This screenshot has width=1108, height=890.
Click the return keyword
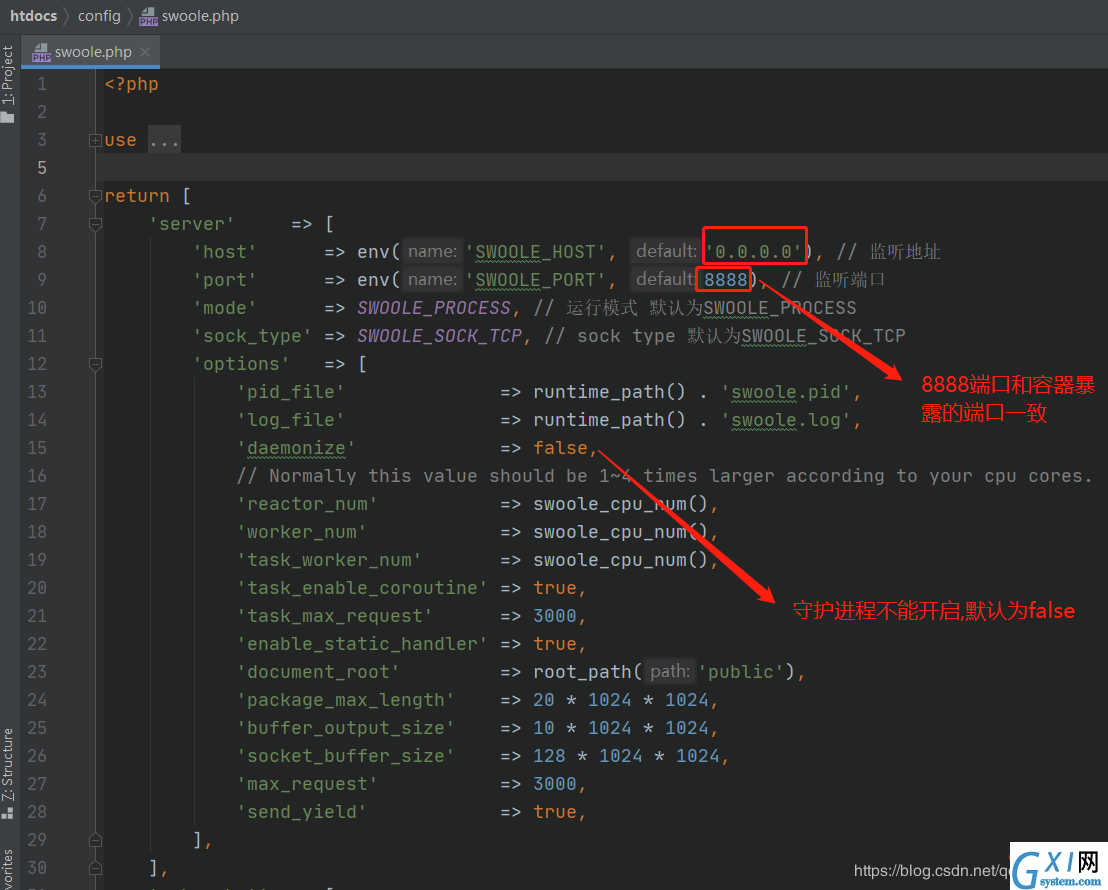pyautogui.click(x=137, y=196)
